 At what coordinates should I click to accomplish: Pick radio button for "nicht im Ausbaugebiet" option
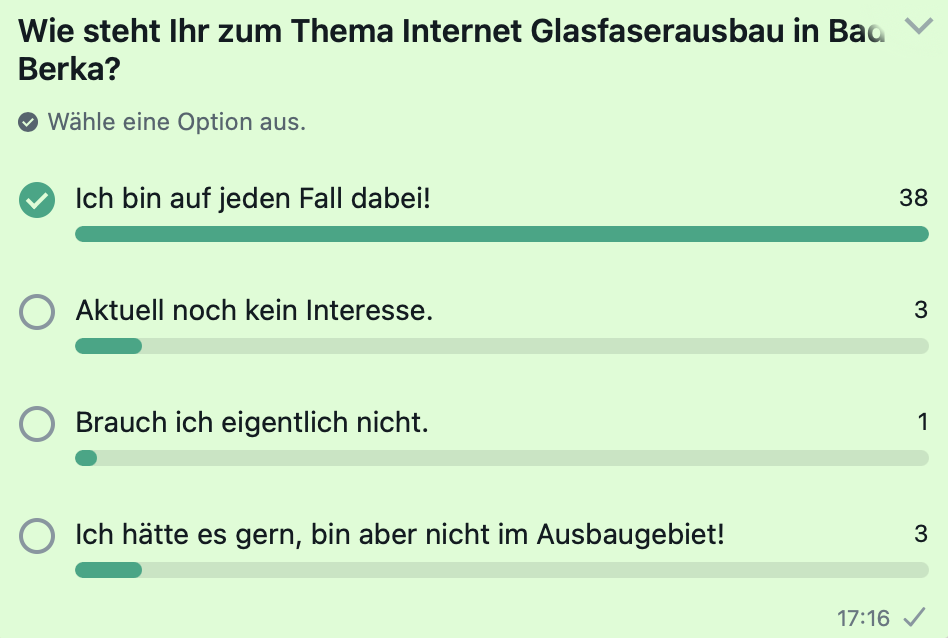coord(37,537)
